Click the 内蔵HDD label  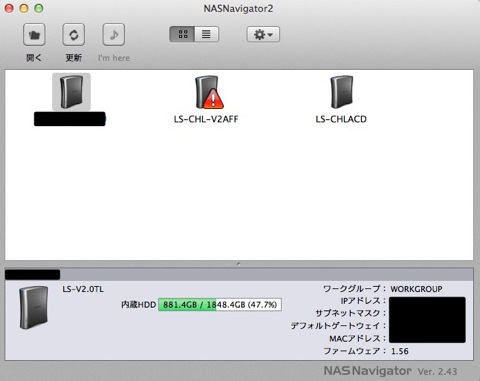(138, 305)
